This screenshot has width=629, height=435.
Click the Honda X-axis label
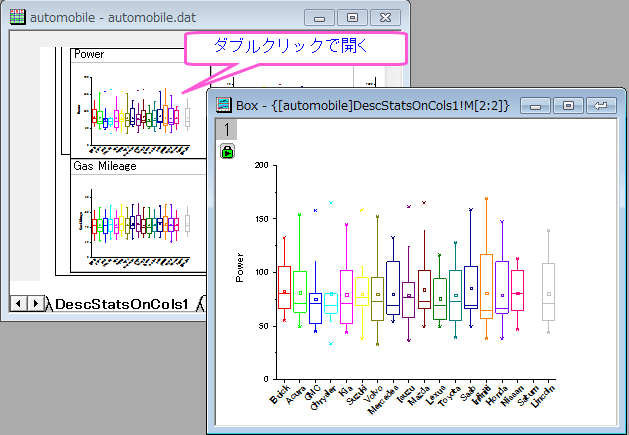point(497,395)
